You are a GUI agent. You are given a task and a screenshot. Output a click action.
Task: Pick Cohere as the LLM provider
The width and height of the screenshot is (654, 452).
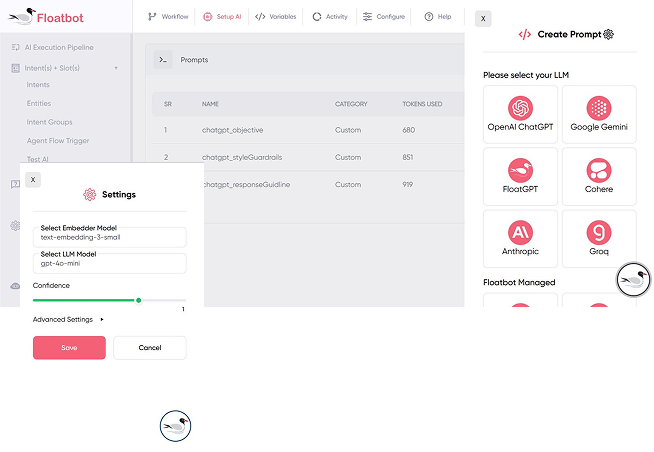(599, 177)
